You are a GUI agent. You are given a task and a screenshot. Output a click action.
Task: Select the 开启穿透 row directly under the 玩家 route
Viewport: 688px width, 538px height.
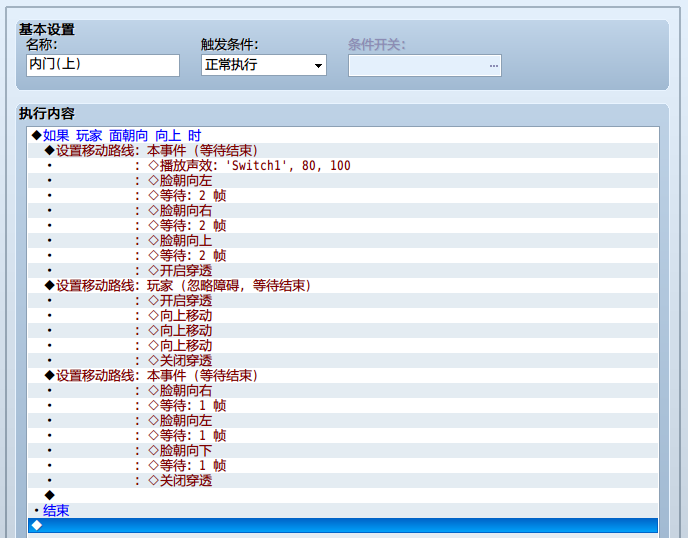[x=343, y=301]
